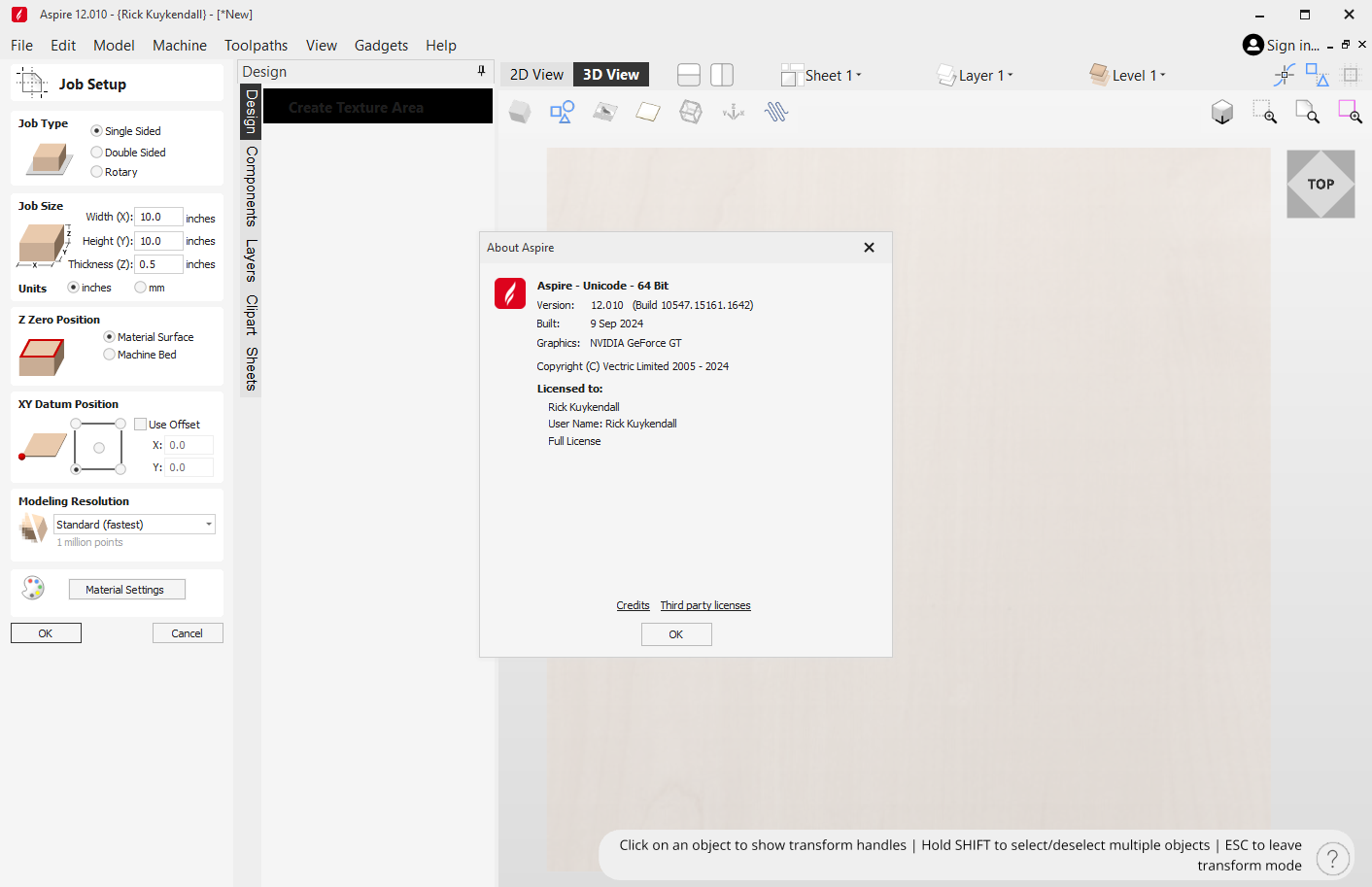Click the greyed dashed square grid icon
Image resolution: width=1372 pixels, height=887 pixels.
pyautogui.click(x=1351, y=75)
